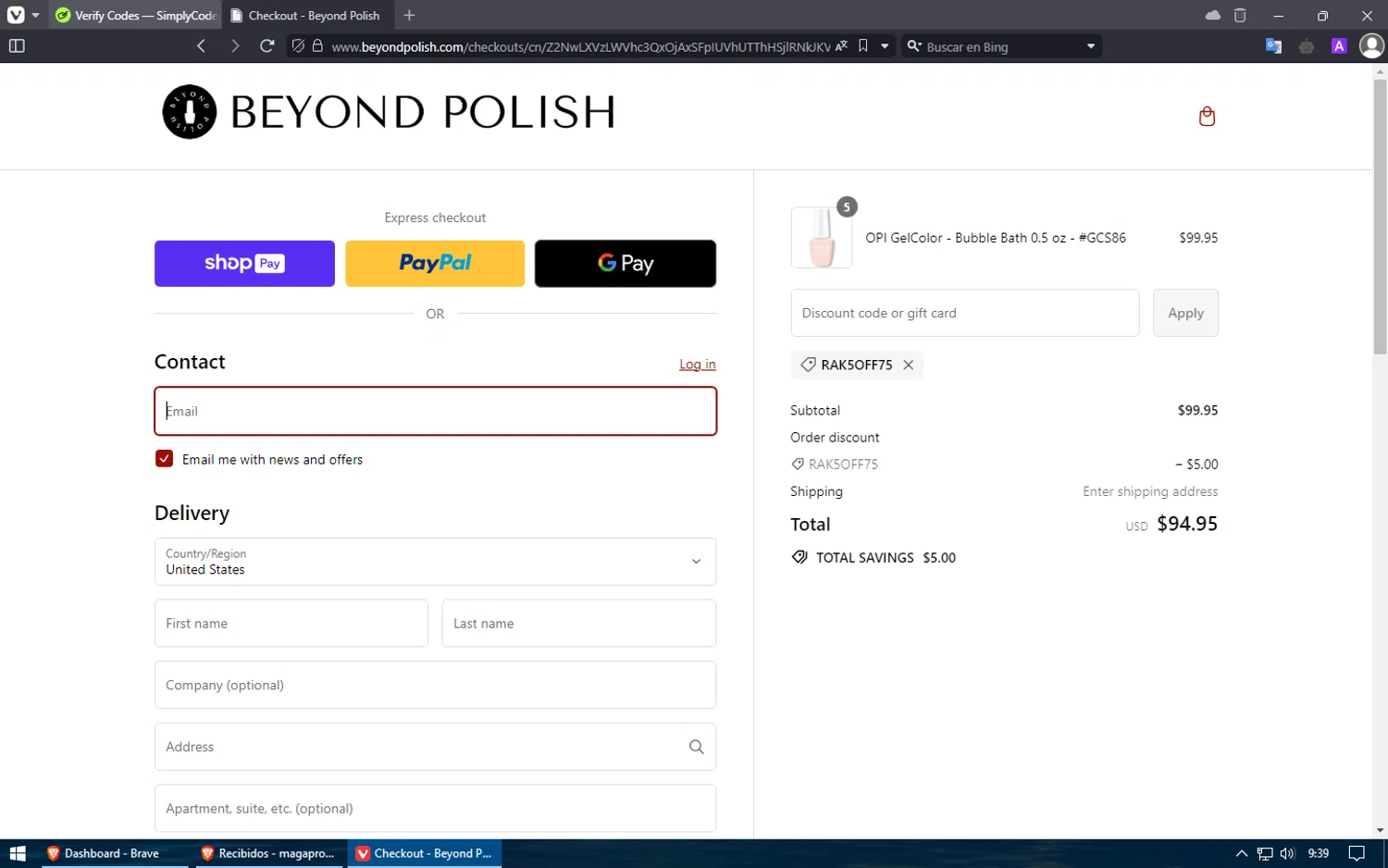Open the volume tray icon

pyautogui.click(x=1287, y=853)
